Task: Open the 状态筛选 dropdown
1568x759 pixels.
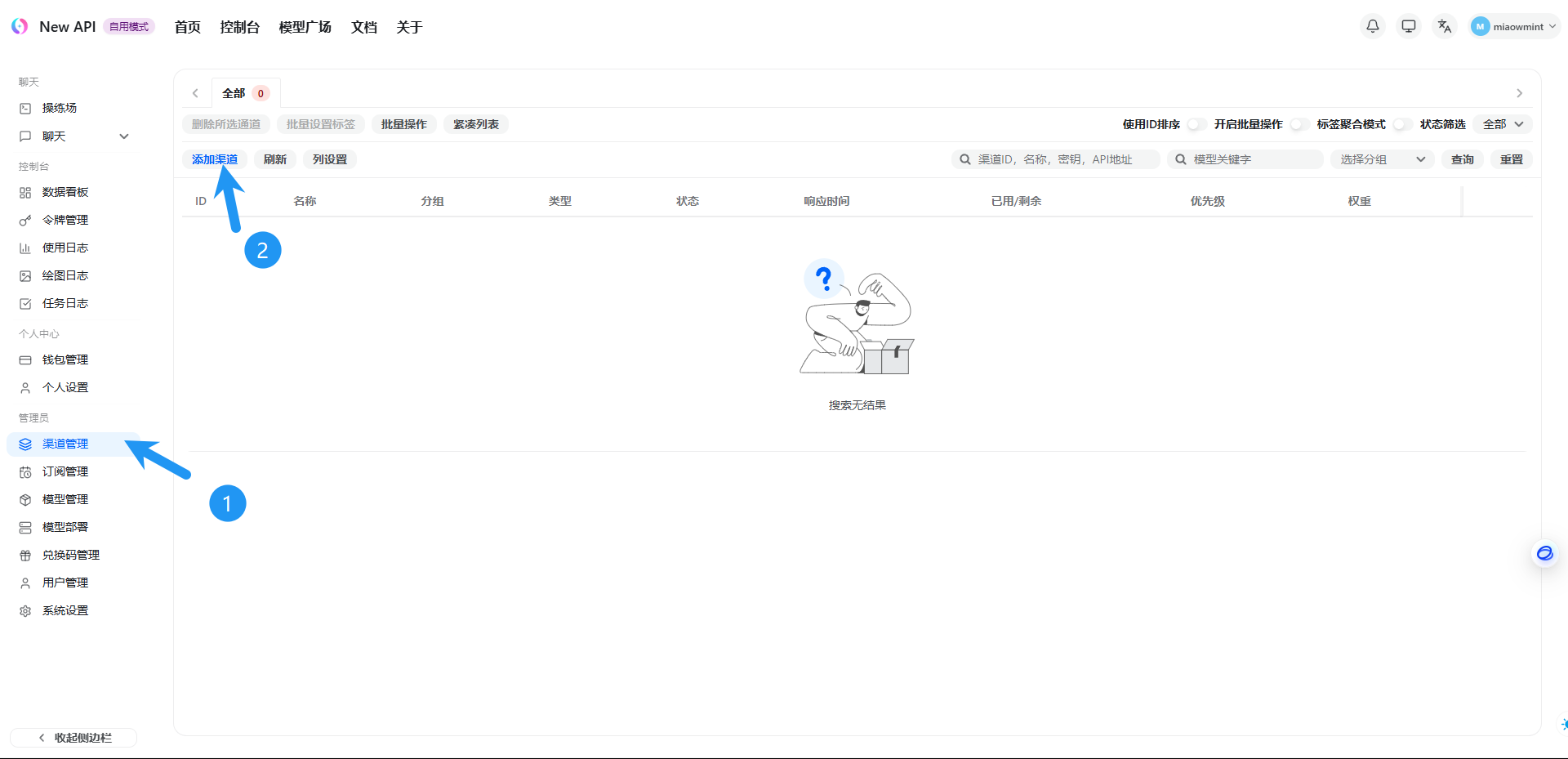Action: 1503,124
